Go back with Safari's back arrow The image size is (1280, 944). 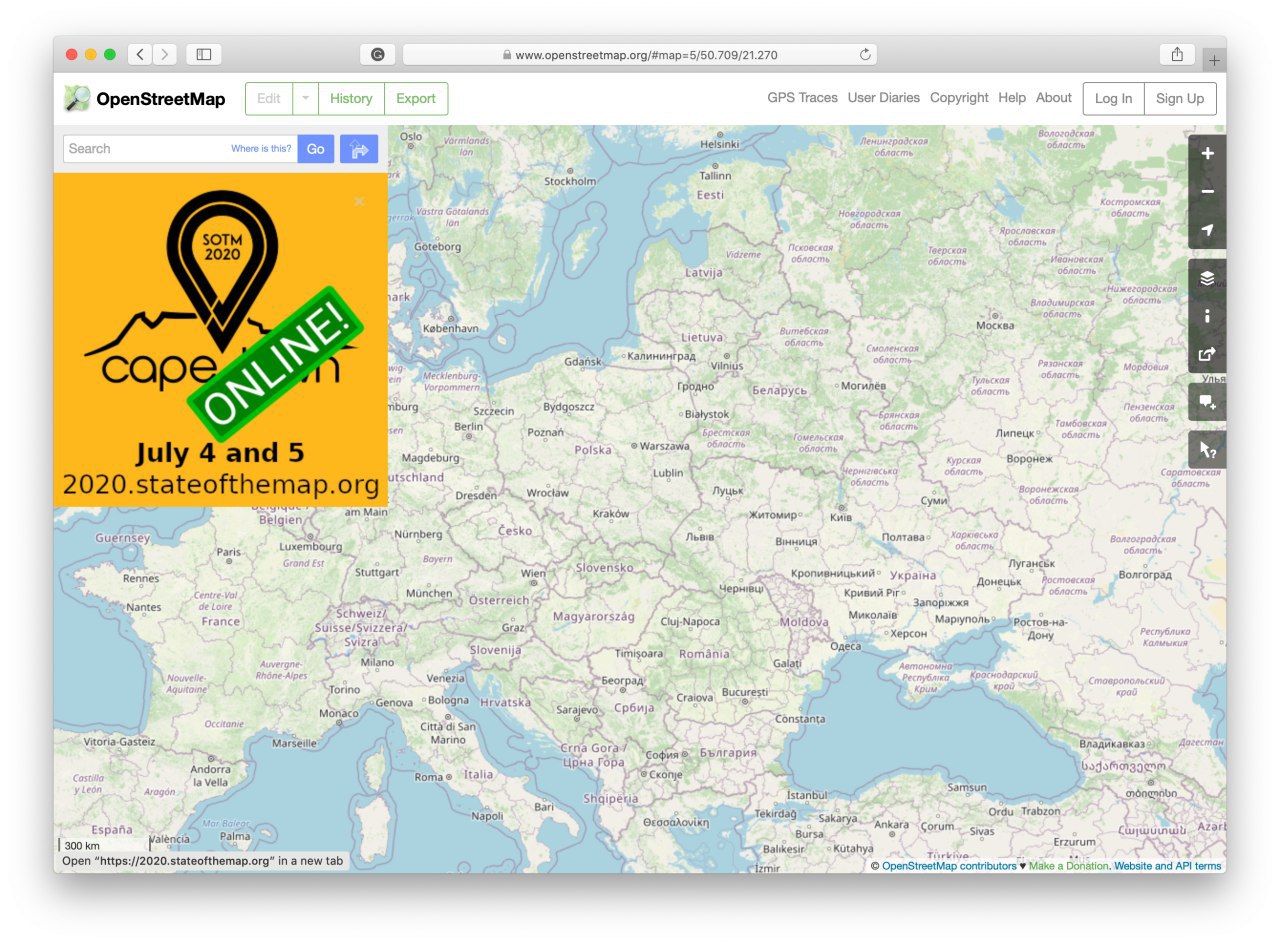tap(140, 54)
